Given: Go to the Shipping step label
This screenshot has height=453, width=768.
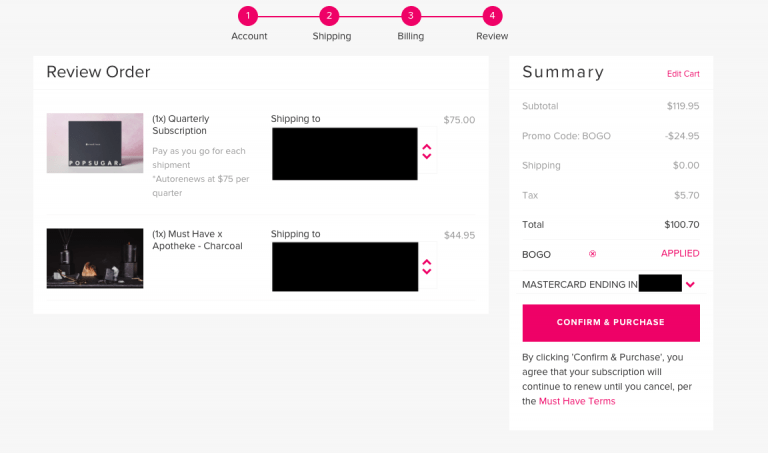Looking at the screenshot, I should [x=331, y=36].
